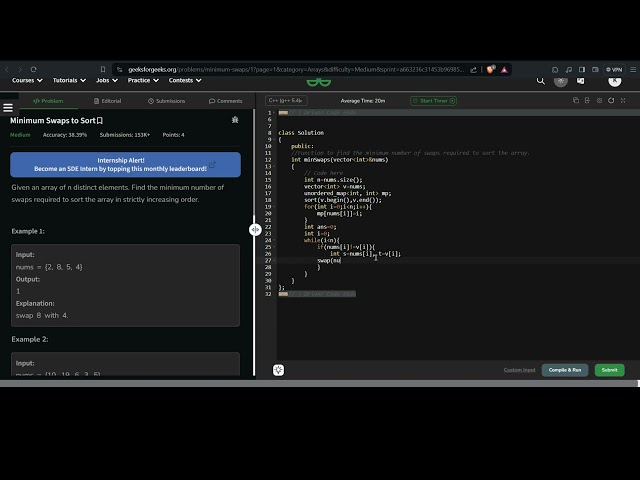Switch to the Problem tab
This screenshot has height=480, width=640.
[48, 101]
